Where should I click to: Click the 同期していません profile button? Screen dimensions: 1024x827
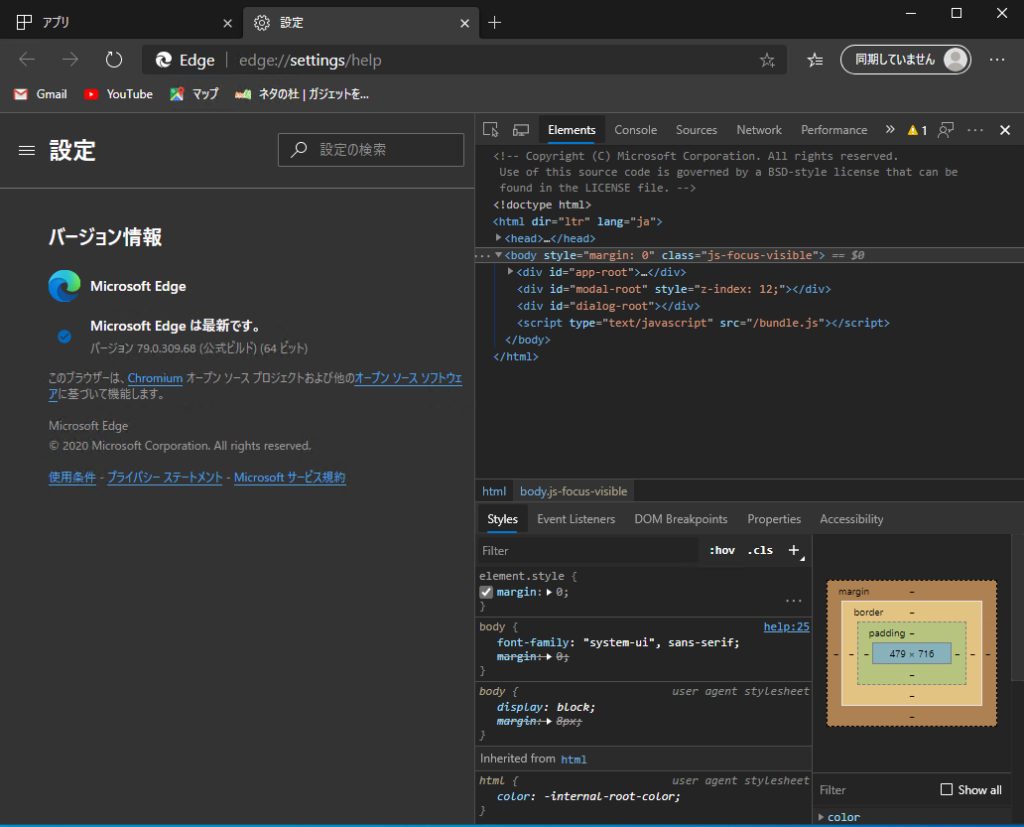click(x=905, y=60)
